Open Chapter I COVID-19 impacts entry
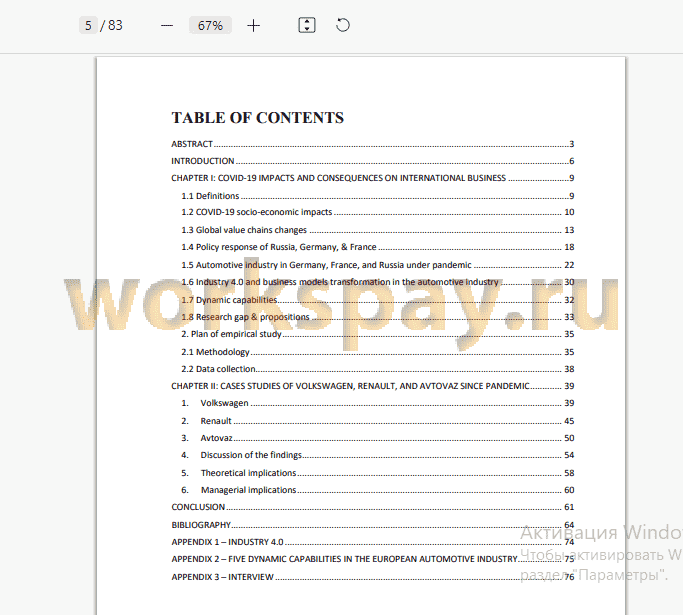The image size is (683, 615). point(372,178)
